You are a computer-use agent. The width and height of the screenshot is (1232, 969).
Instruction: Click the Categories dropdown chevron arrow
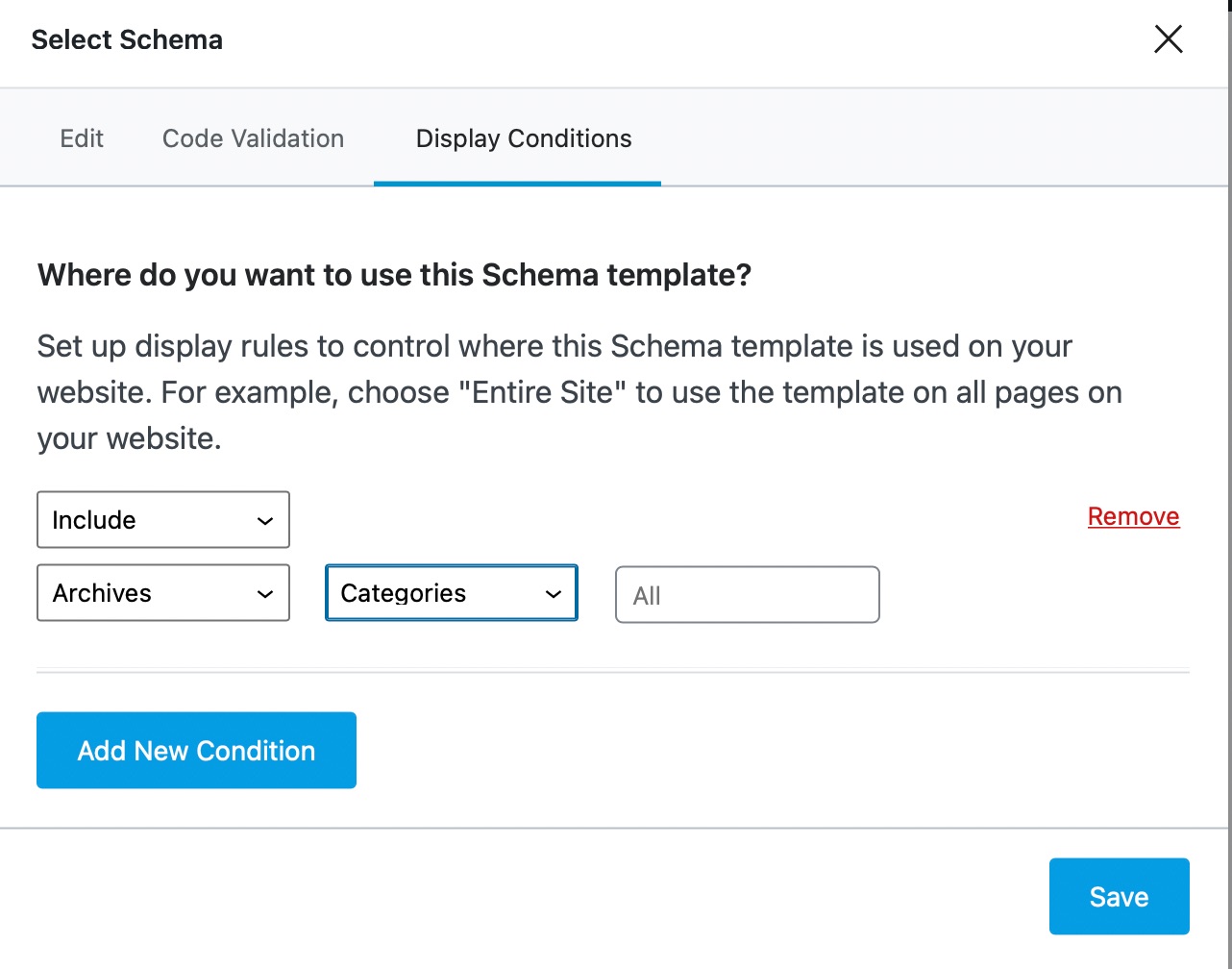pyautogui.click(x=554, y=593)
